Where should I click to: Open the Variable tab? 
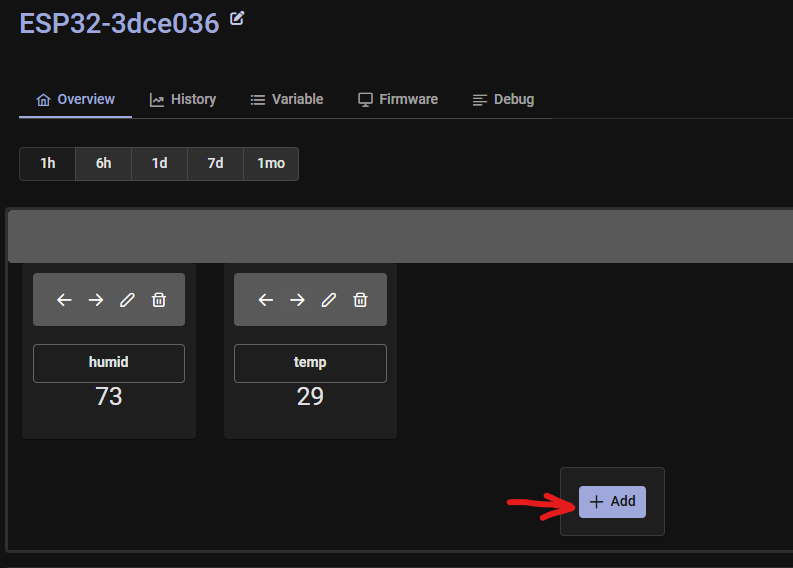coord(287,99)
